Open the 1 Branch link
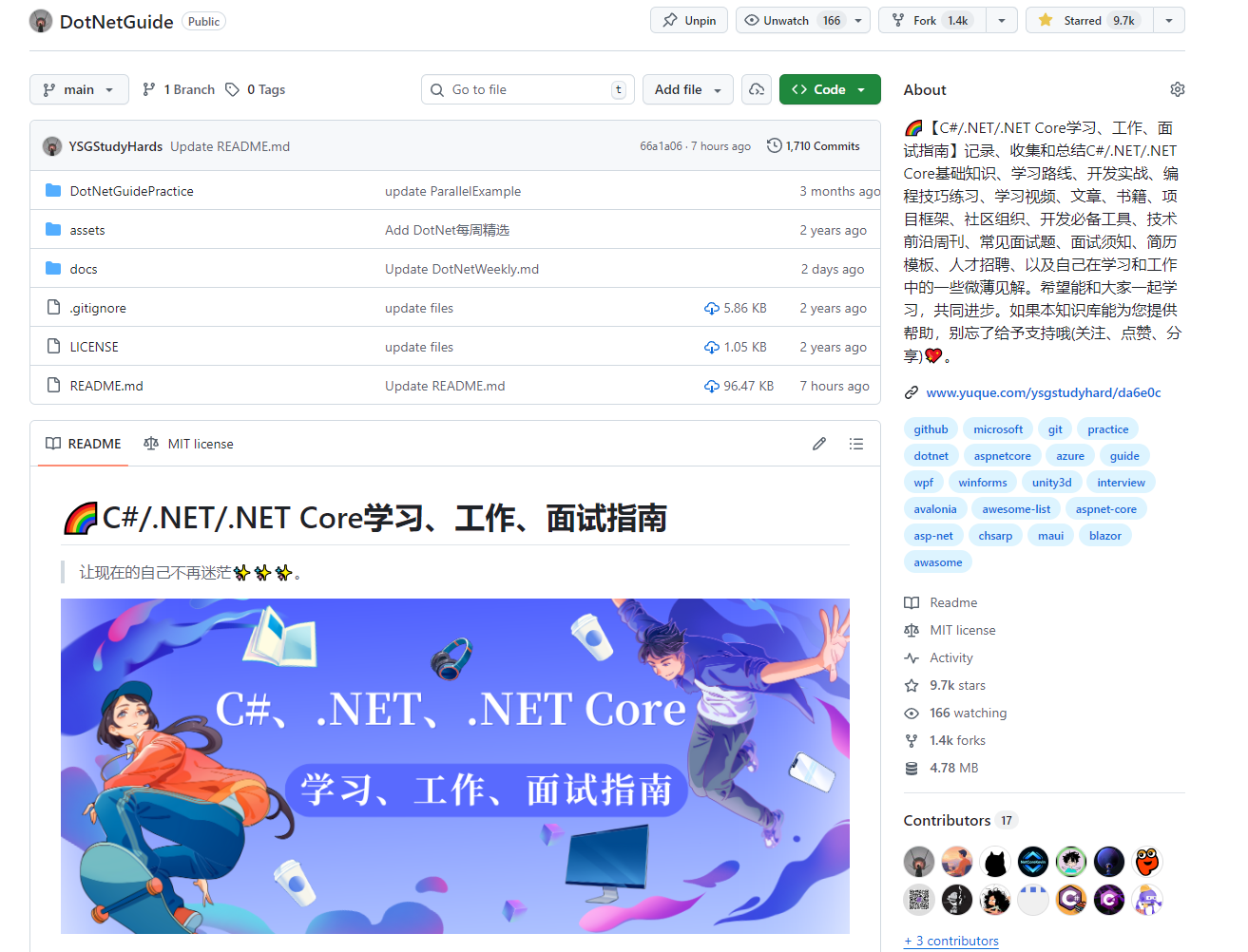Image resolution: width=1248 pixels, height=952 pixels. [x=179, y=89]
